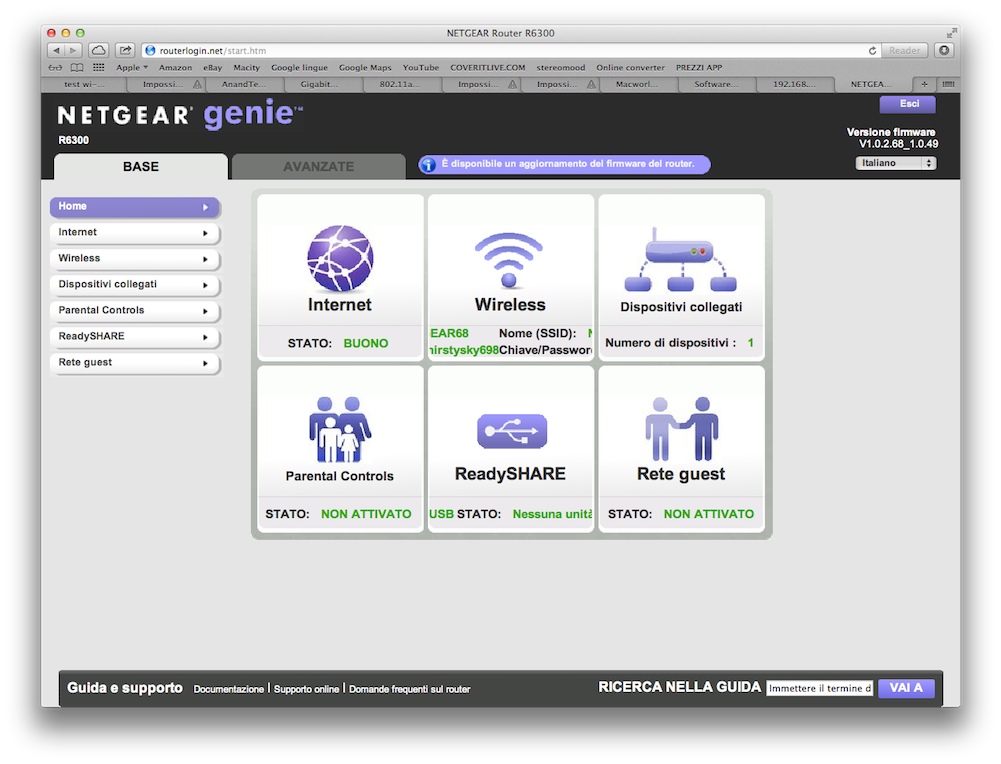Click the help search input field
The height and width of the screenshot is (764, 1001).
(x=820, y=688)
